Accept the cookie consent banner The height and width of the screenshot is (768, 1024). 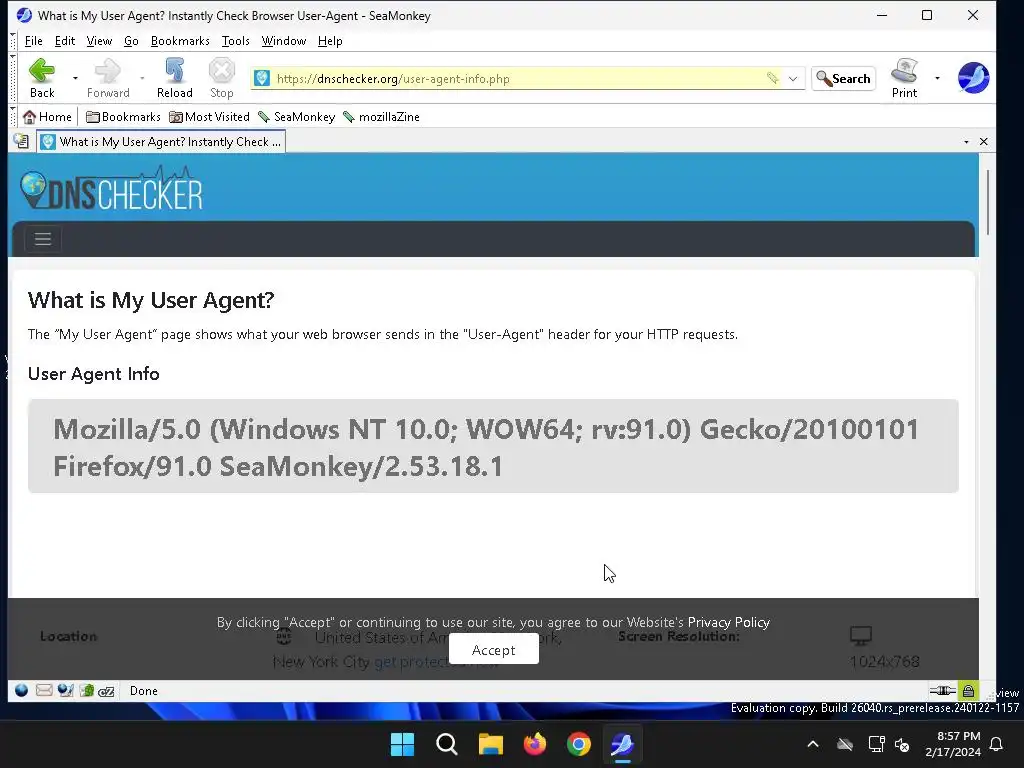494,650
